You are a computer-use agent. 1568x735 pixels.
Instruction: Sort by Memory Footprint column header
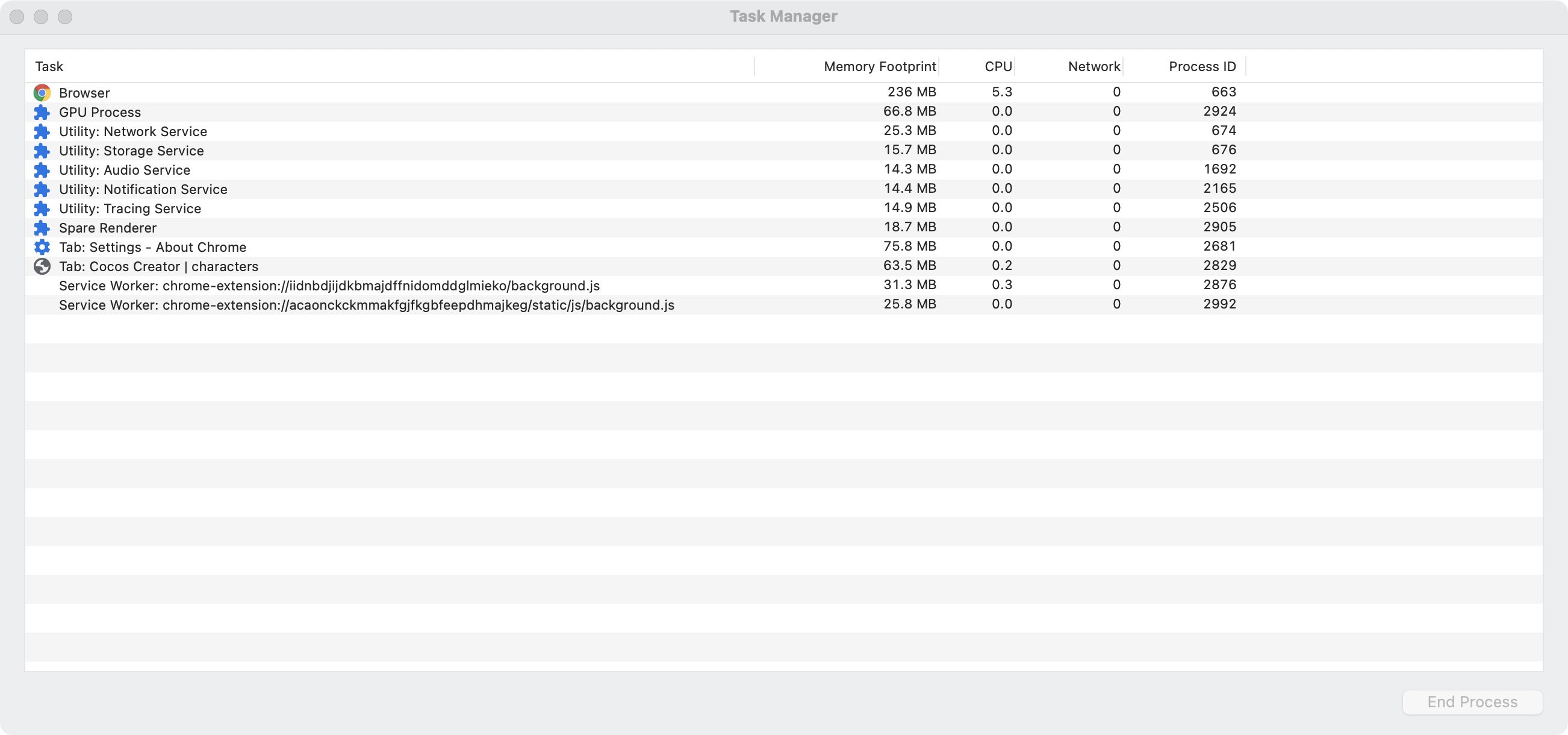[x=879, y=66]
